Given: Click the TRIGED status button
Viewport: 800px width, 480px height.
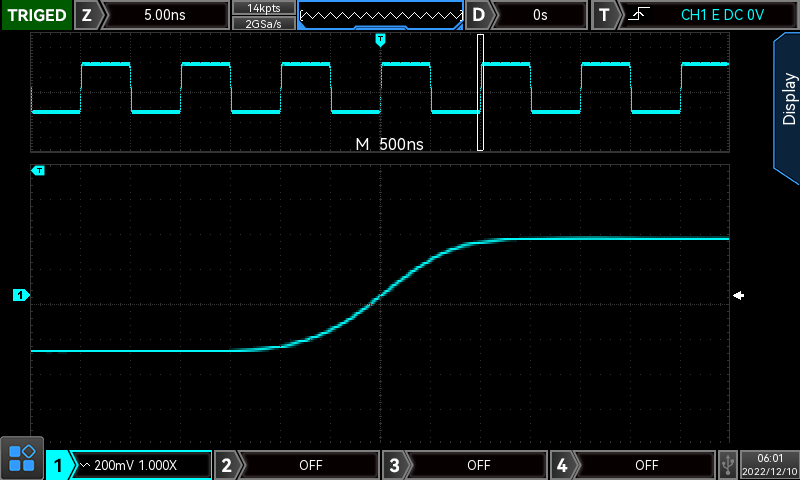Looking at the screenshot, I should 36,15.
